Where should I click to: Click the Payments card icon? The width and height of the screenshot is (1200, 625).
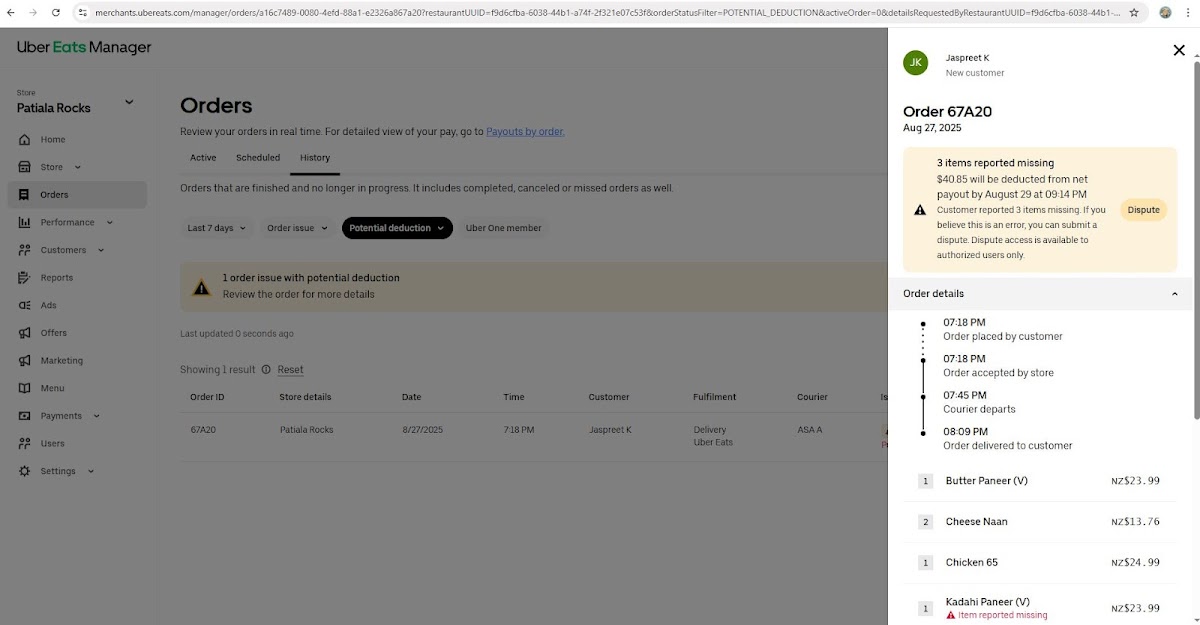point(24,416)
